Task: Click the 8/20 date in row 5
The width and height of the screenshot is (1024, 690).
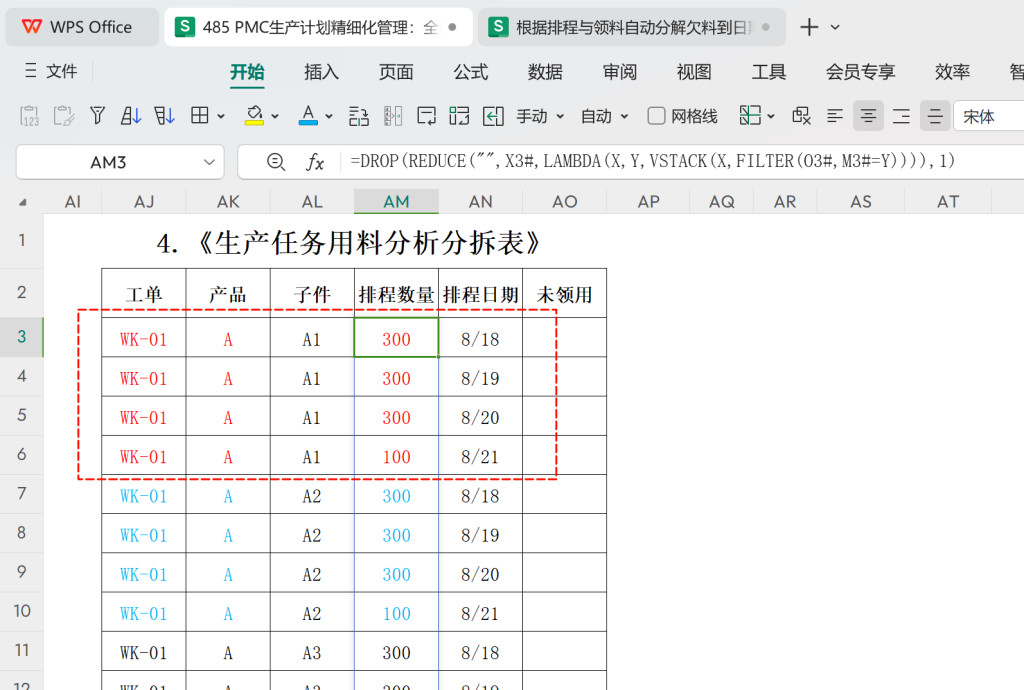Action: (480, 417)
